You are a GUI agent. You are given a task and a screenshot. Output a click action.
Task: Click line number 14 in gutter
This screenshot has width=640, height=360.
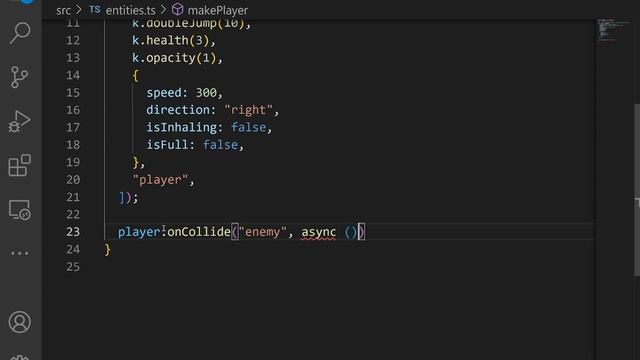coord(73,75)
